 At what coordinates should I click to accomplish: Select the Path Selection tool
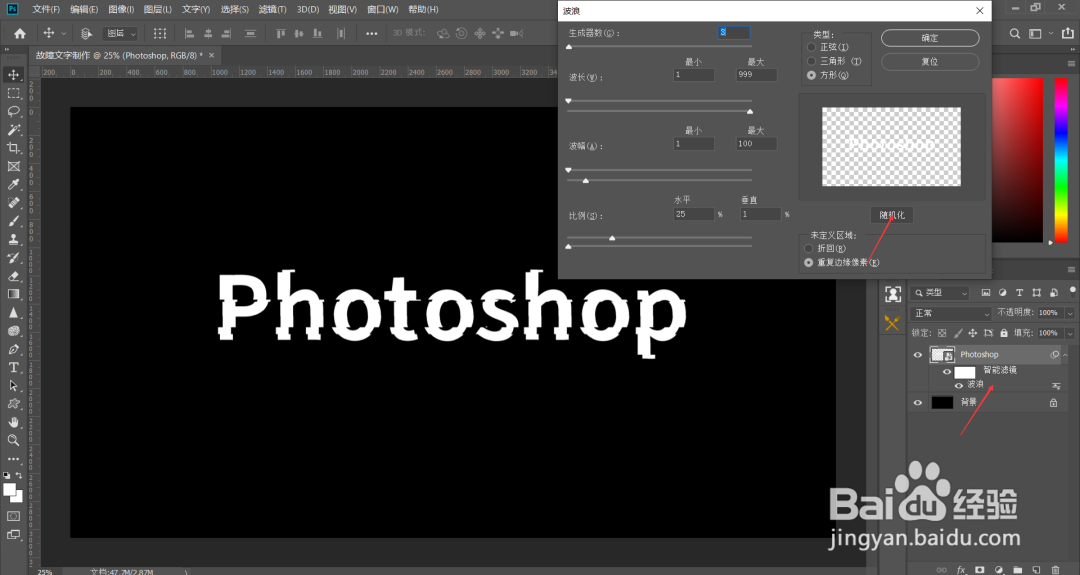14,386
